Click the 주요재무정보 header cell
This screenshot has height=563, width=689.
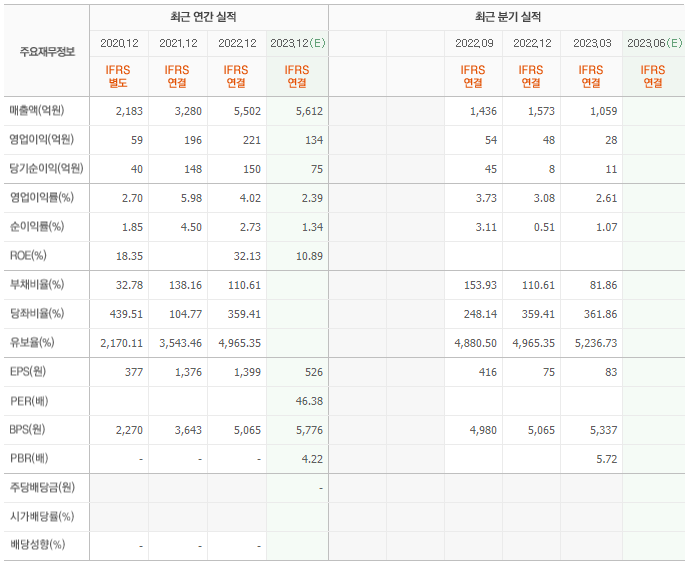(x=47, y=52)
